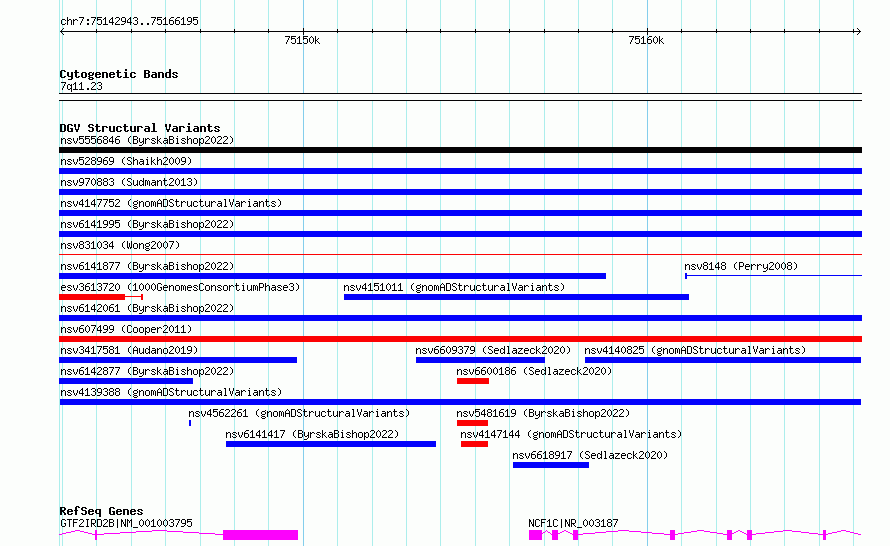Open nsv528969 (Shaikh2009) variant label
This screenshot has width=890, height=546.
click(x=126, y=161)
